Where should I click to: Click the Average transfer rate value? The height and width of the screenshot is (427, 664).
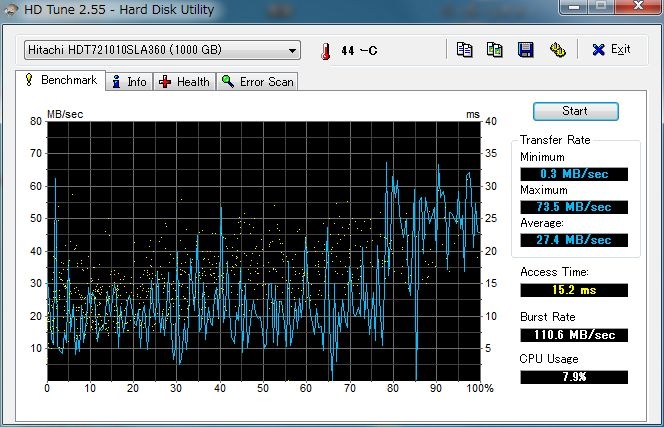coord(574,240)
